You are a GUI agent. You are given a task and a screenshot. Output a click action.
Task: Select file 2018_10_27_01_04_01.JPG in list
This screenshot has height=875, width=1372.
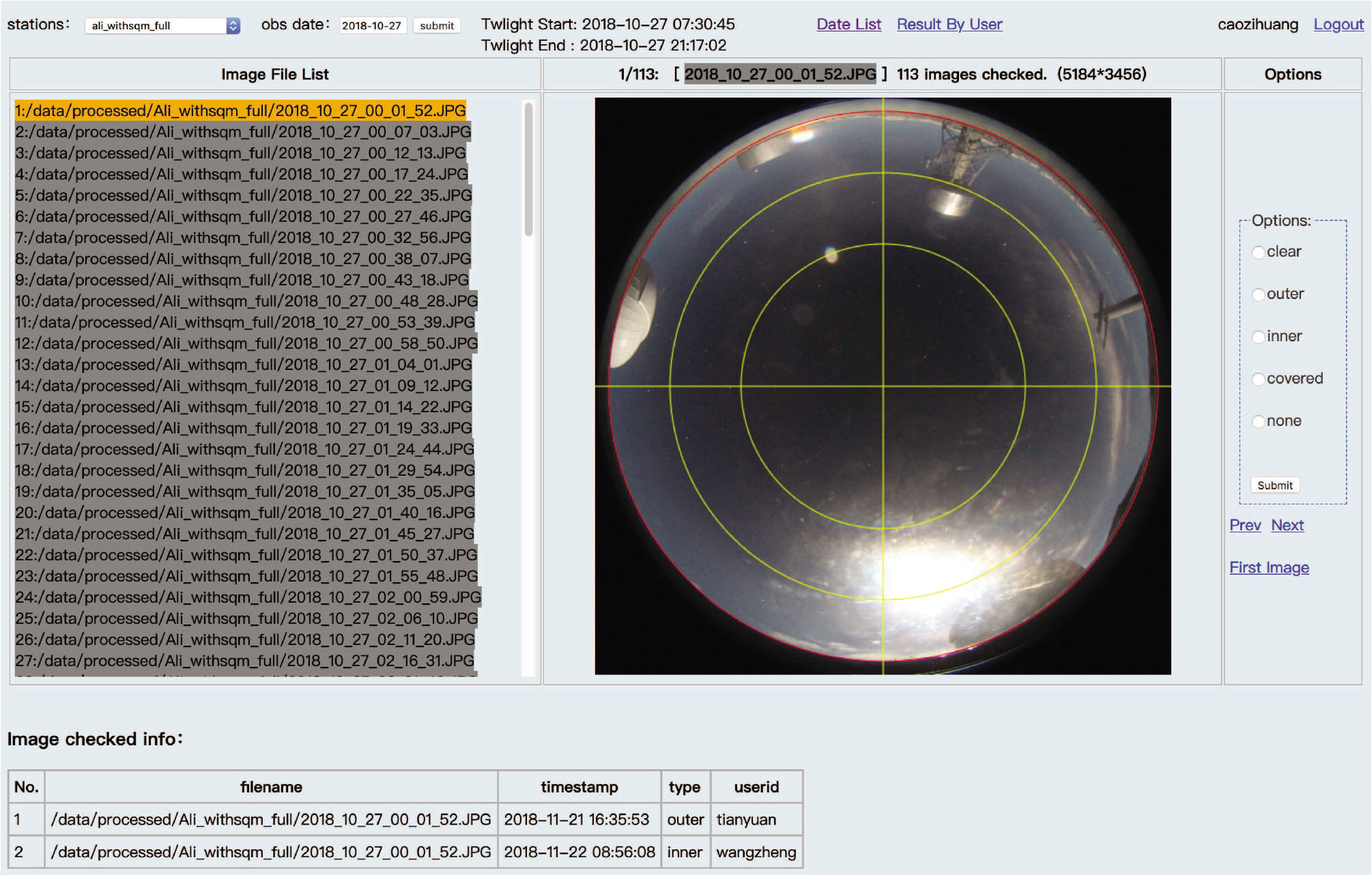(243, 364)
